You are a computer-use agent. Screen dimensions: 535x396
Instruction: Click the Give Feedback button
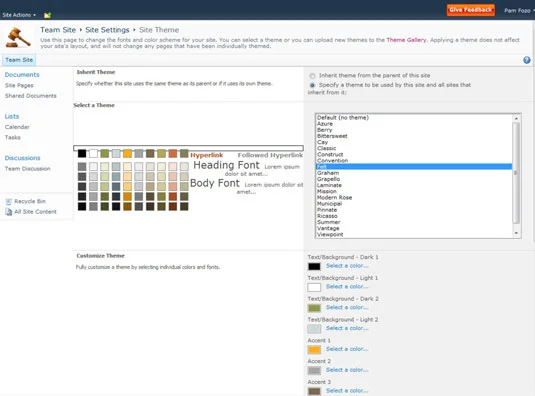tap(471, 10)
